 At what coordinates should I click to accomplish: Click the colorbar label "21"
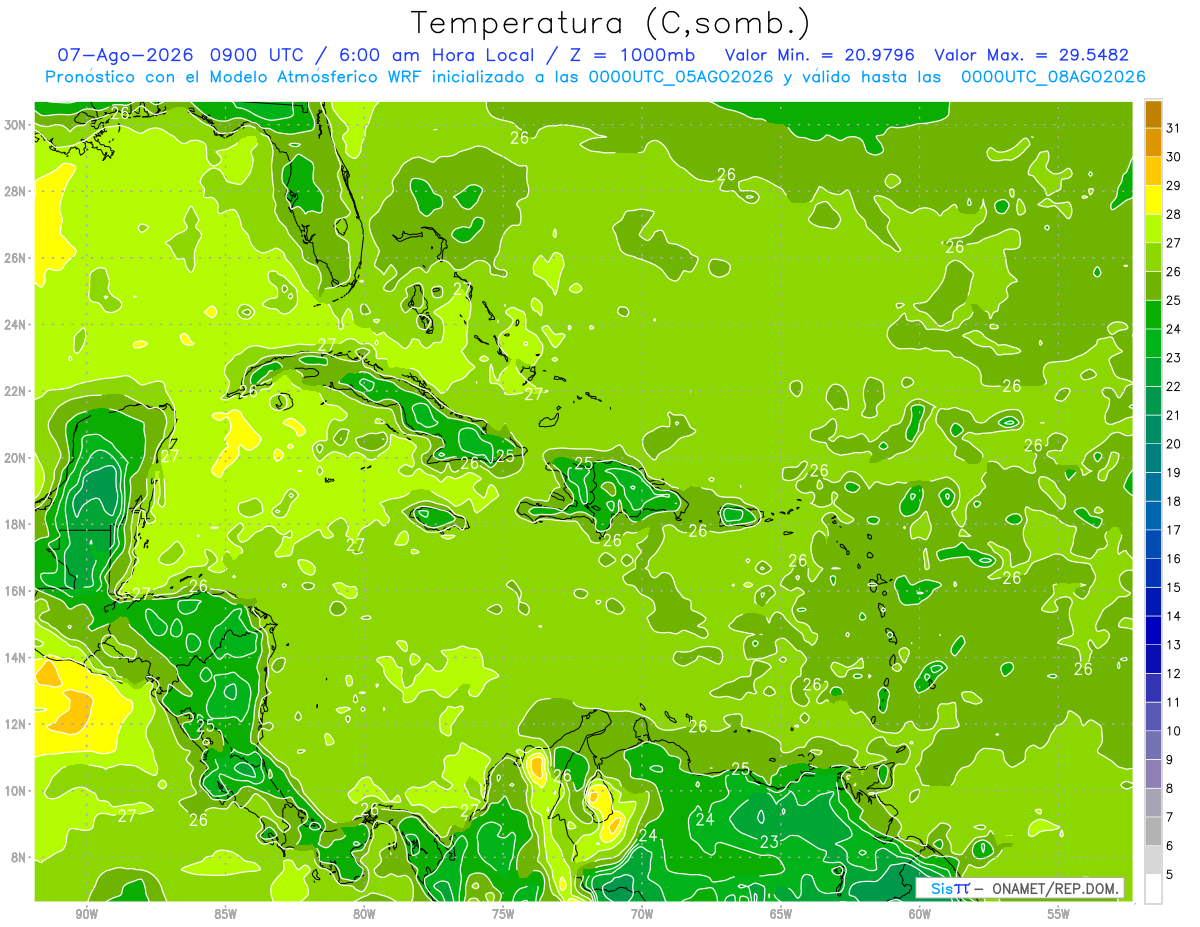[1173, 415]
